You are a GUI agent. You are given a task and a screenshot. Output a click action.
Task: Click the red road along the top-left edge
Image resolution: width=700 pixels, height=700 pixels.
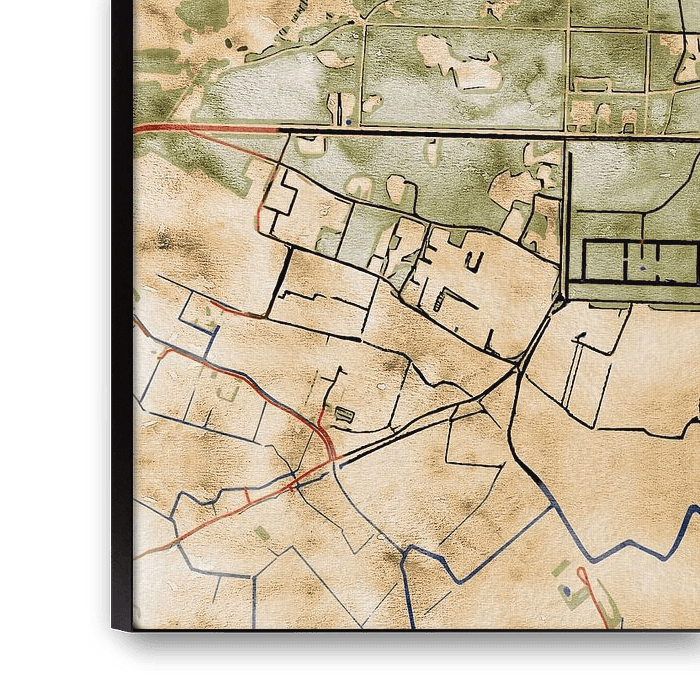click(200, 128)
